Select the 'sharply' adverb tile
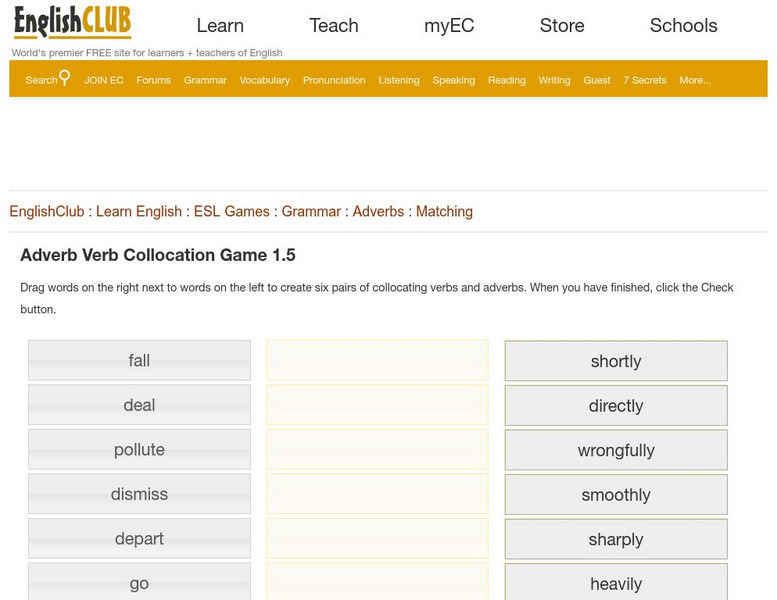 616,539
